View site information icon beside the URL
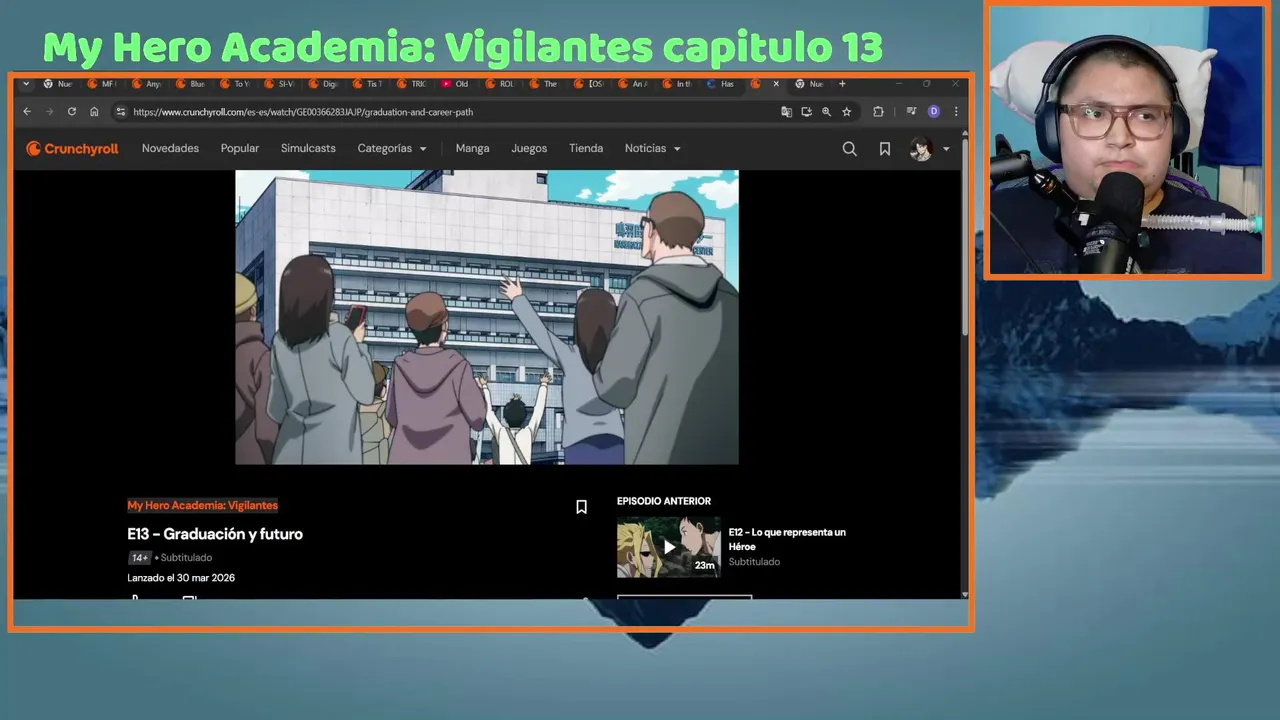Screen dimensions: 1280x720 coord(121,112)
